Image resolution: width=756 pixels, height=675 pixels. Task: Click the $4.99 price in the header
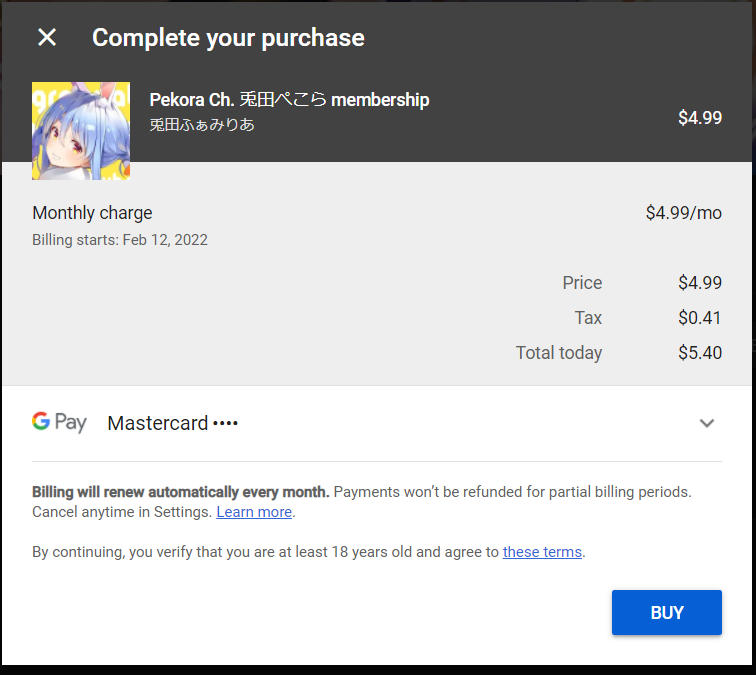point(699,117)
